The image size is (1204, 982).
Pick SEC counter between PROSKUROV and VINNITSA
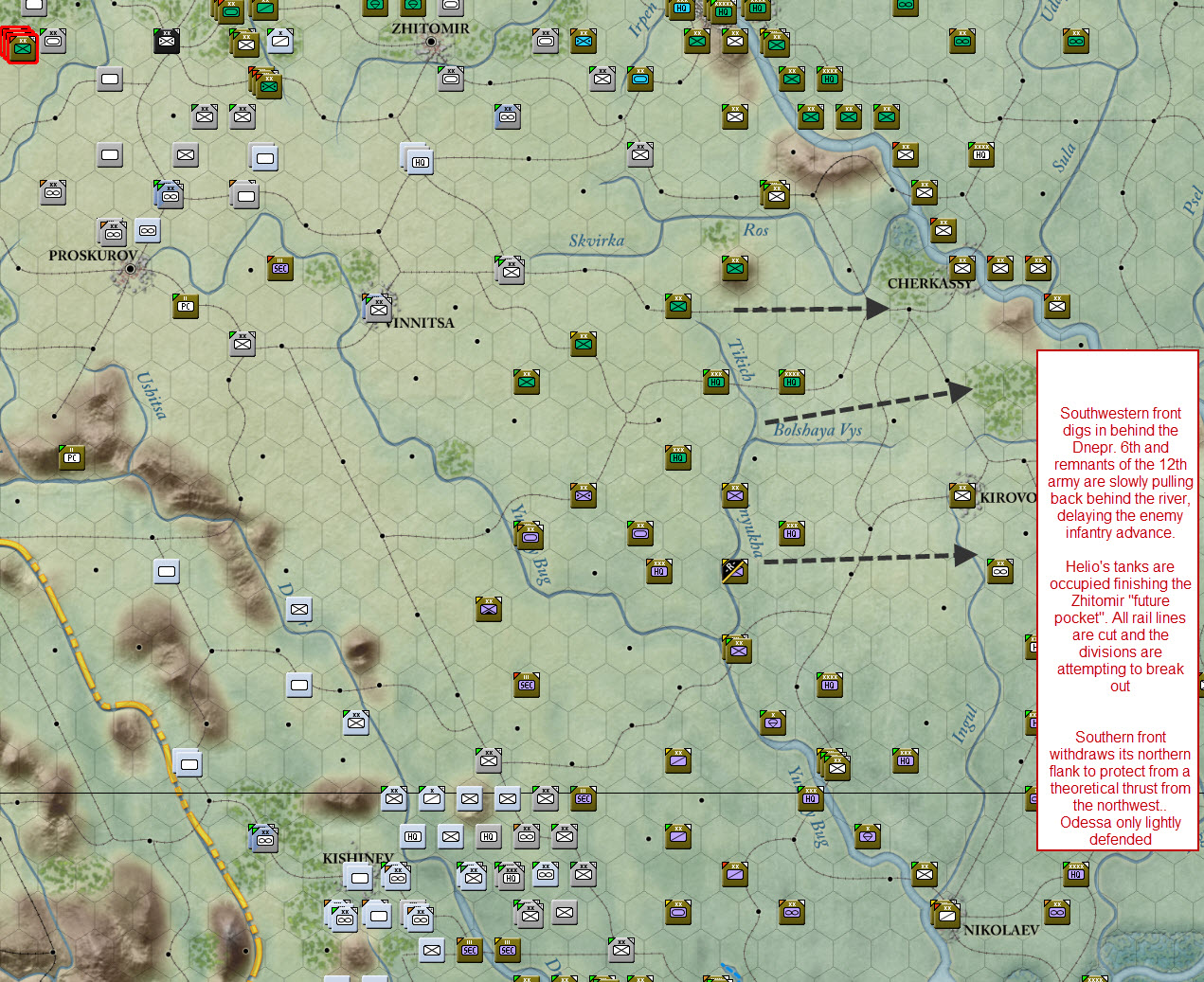[280, 268]
